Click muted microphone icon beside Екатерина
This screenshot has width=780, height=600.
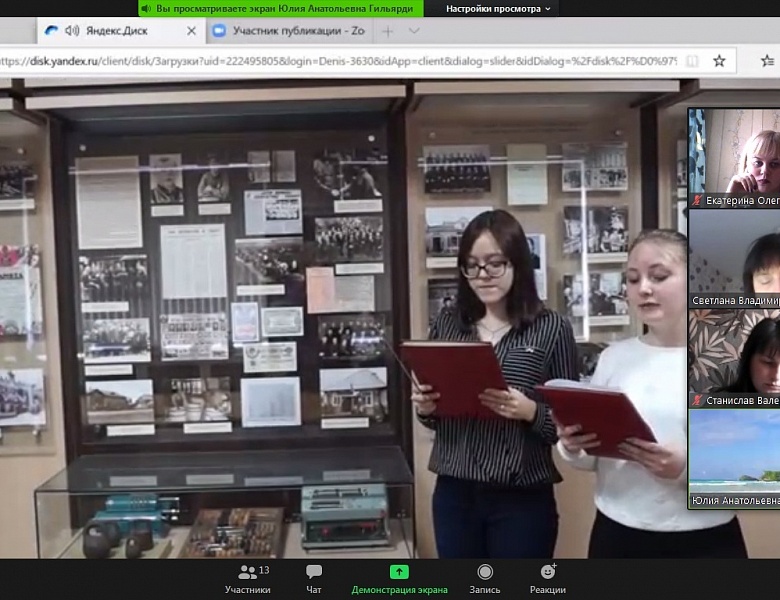pyautogui.click(x=697, y=201)
